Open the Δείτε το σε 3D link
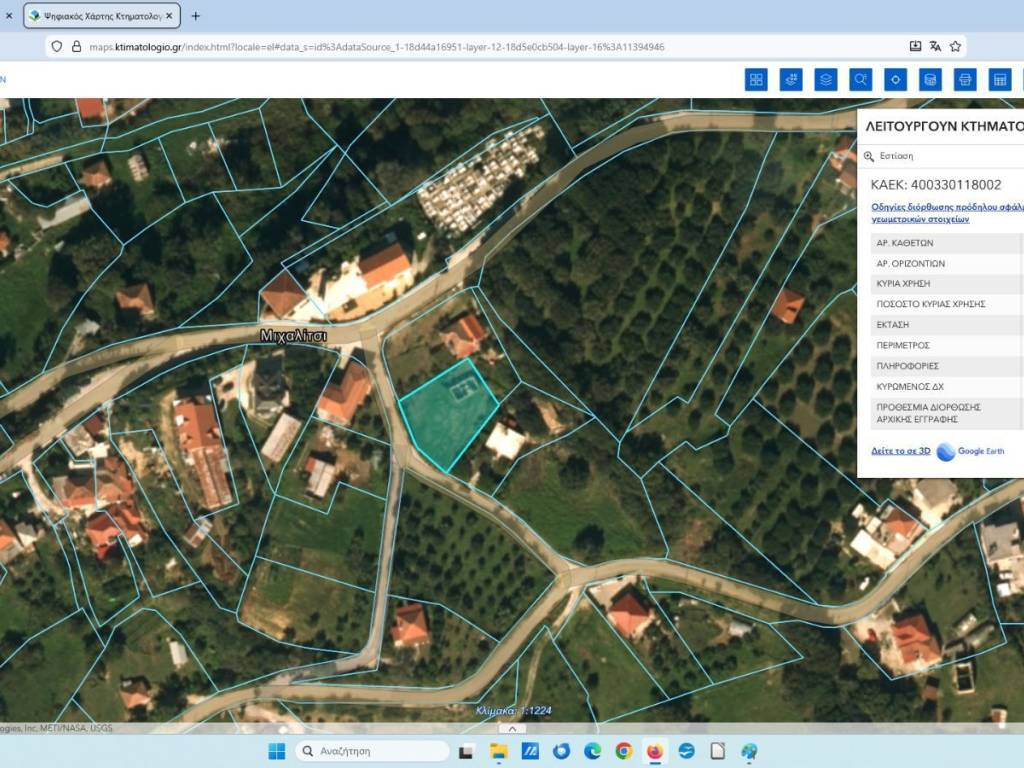The height and width of the screenshot is (768, 1024). click(x=900, y=451)
